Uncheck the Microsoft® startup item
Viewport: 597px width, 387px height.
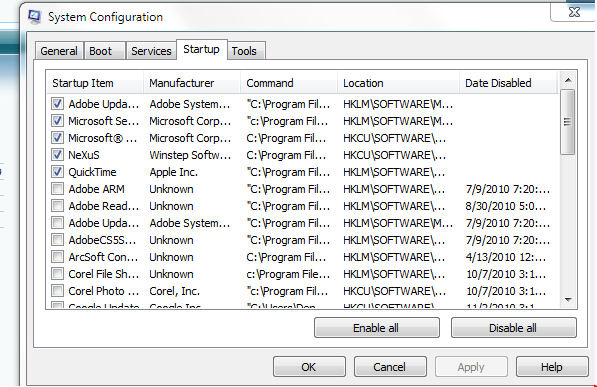[x=57, y=138]
